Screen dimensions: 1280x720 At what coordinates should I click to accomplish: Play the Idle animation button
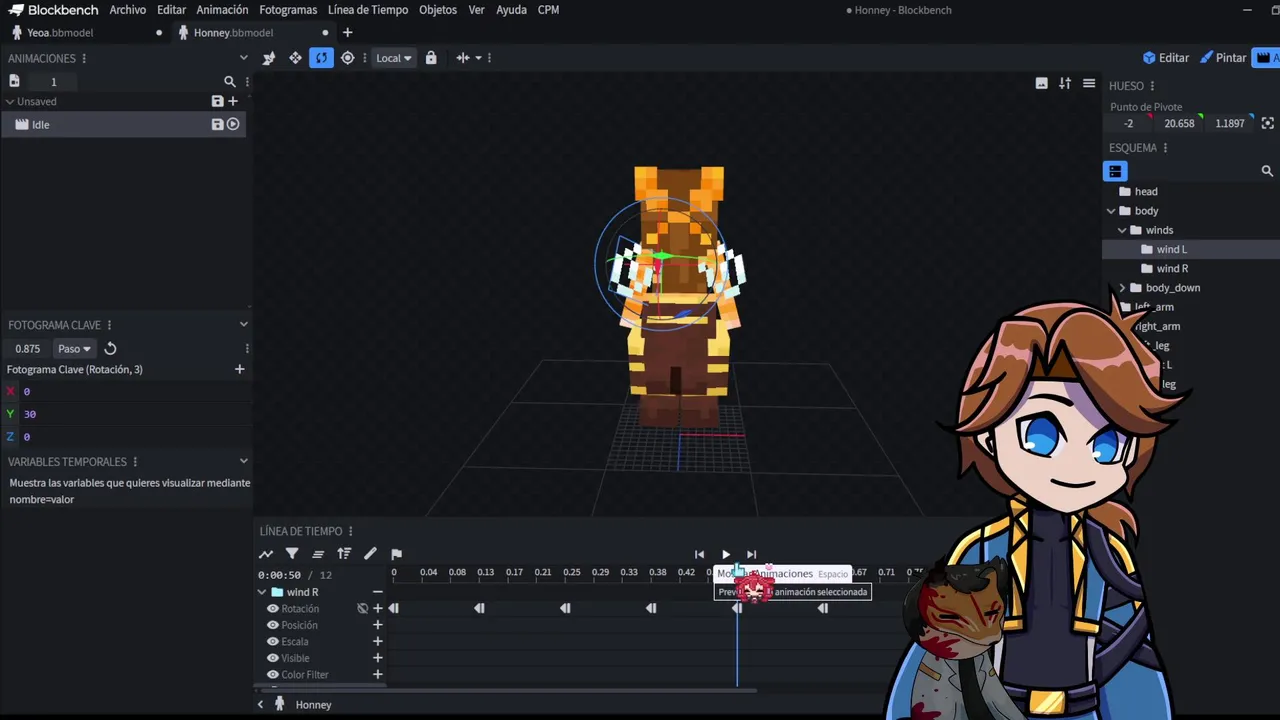(233, 124)
